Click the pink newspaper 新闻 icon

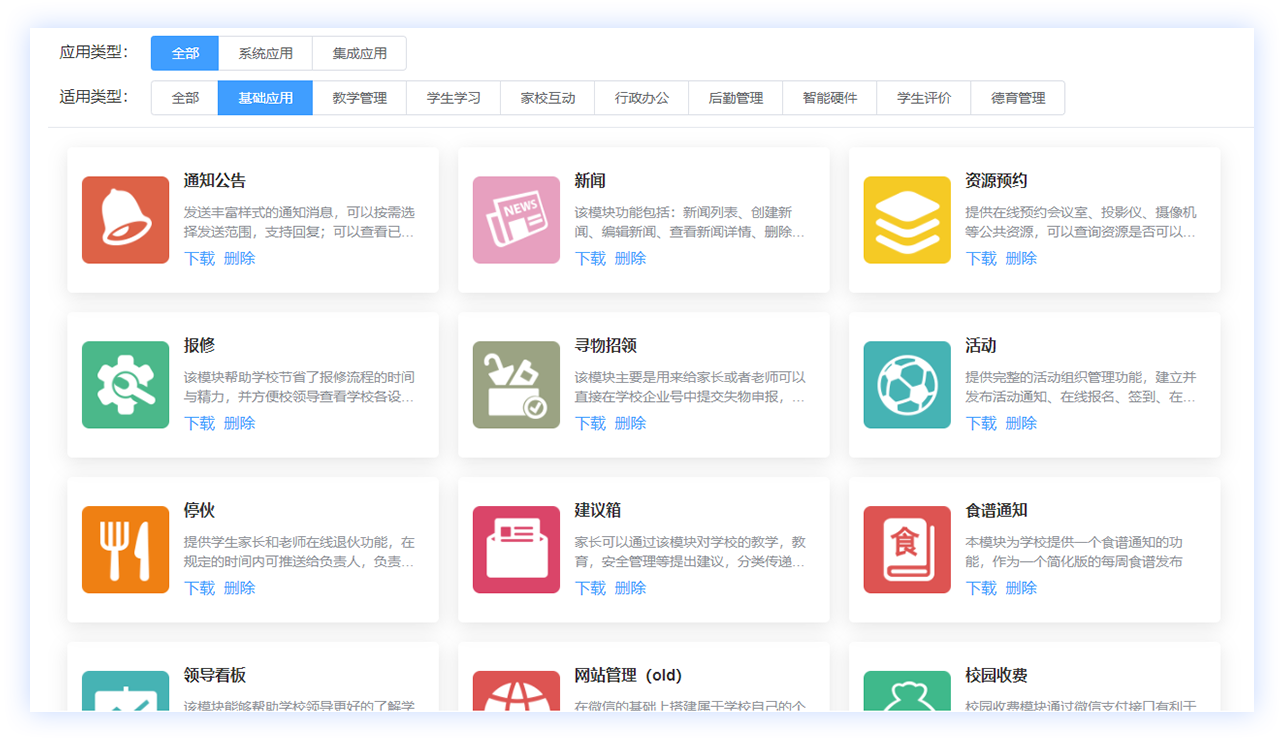pyautogui.click(x=516, y=220)
